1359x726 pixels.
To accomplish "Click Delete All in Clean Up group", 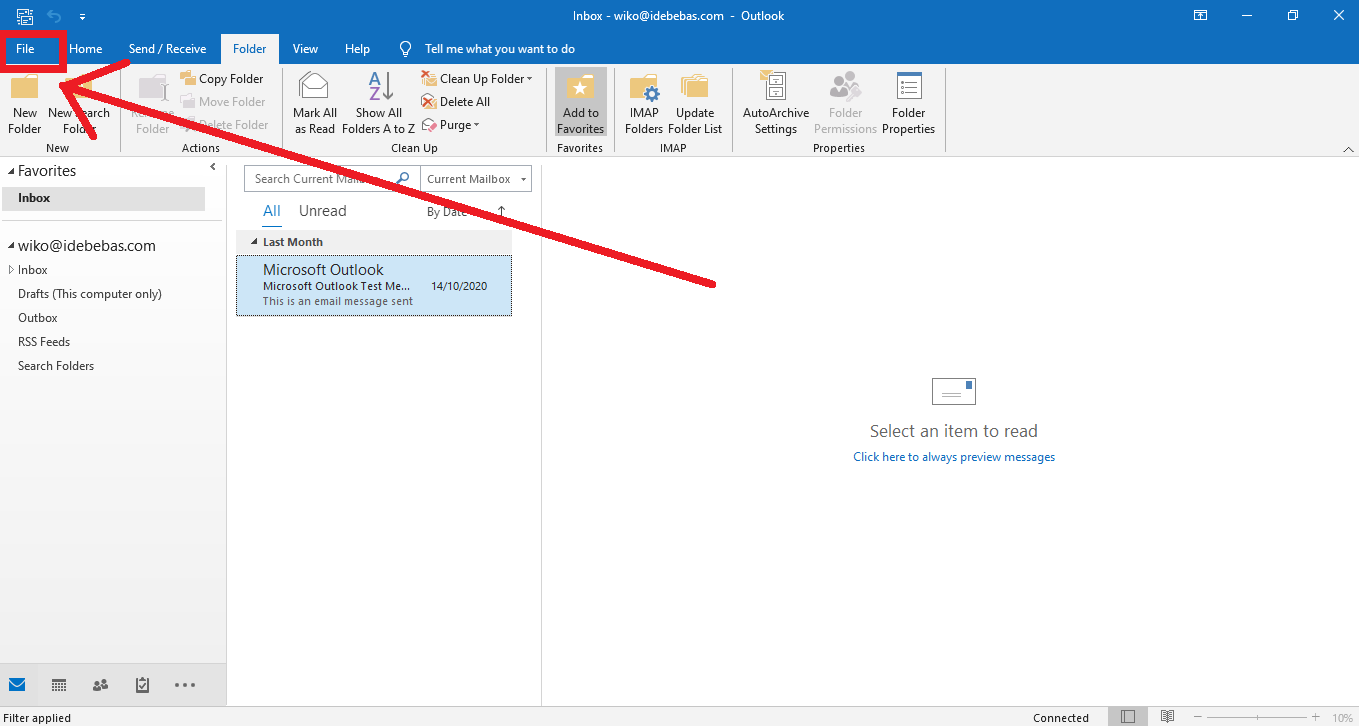I will (455, 101).
